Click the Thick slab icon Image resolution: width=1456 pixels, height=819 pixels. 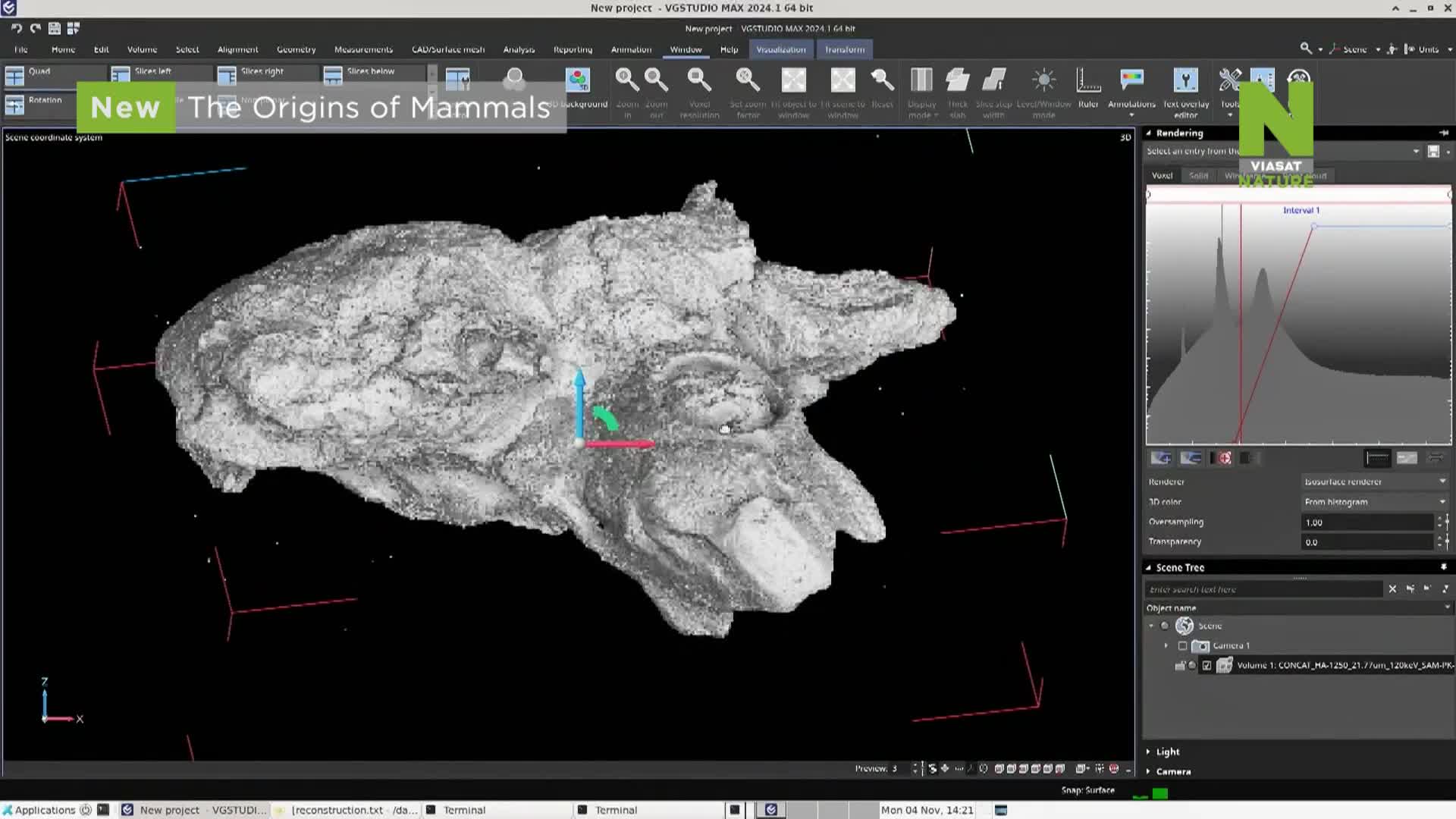click(x=957, y=80)
